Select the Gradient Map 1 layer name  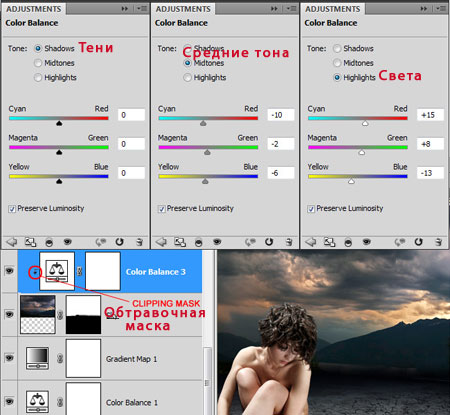(131, 359)
